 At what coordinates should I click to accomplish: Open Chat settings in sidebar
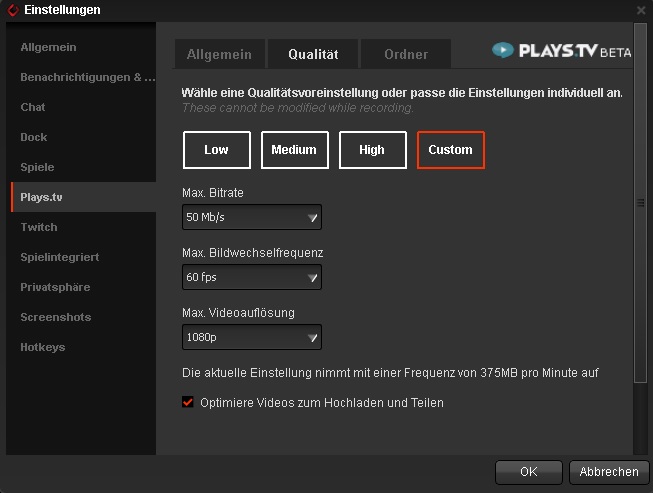point(83,107)
